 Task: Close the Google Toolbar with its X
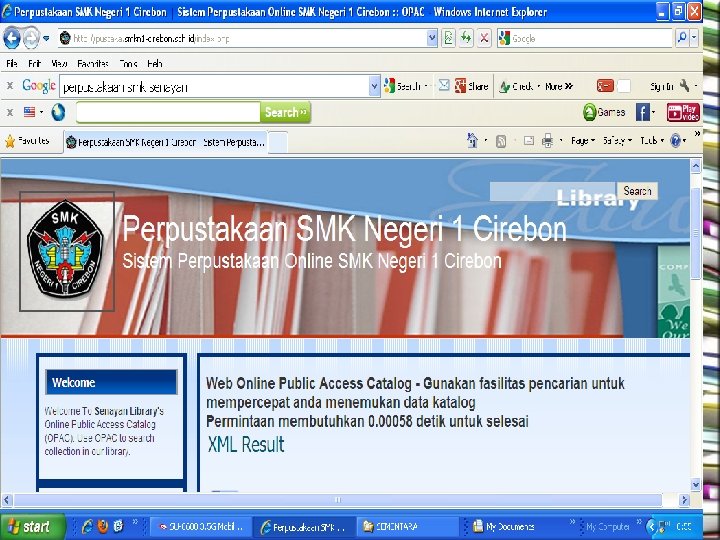click(10, 85)
